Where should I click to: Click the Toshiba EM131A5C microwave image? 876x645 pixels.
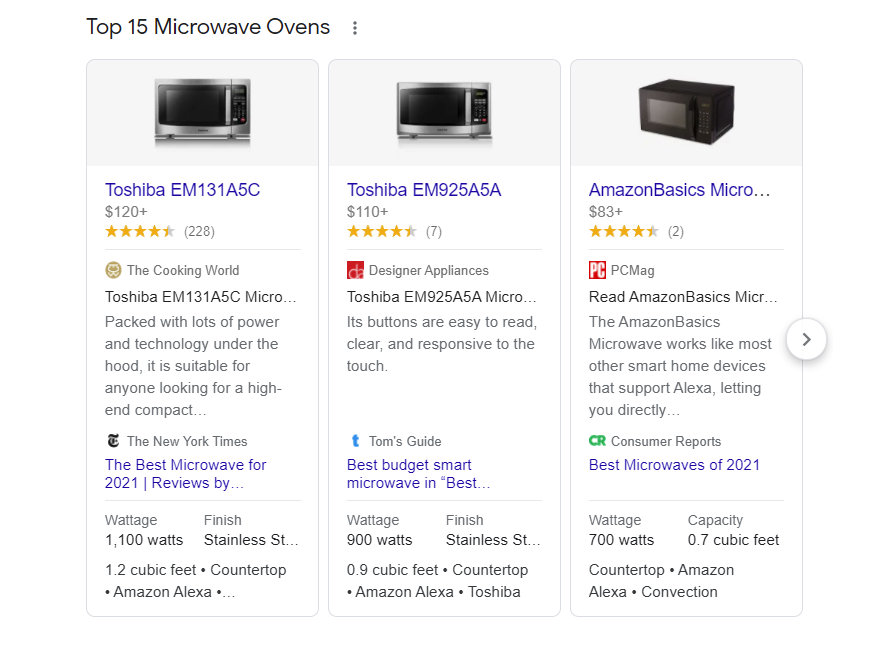[x=202, y=109]
